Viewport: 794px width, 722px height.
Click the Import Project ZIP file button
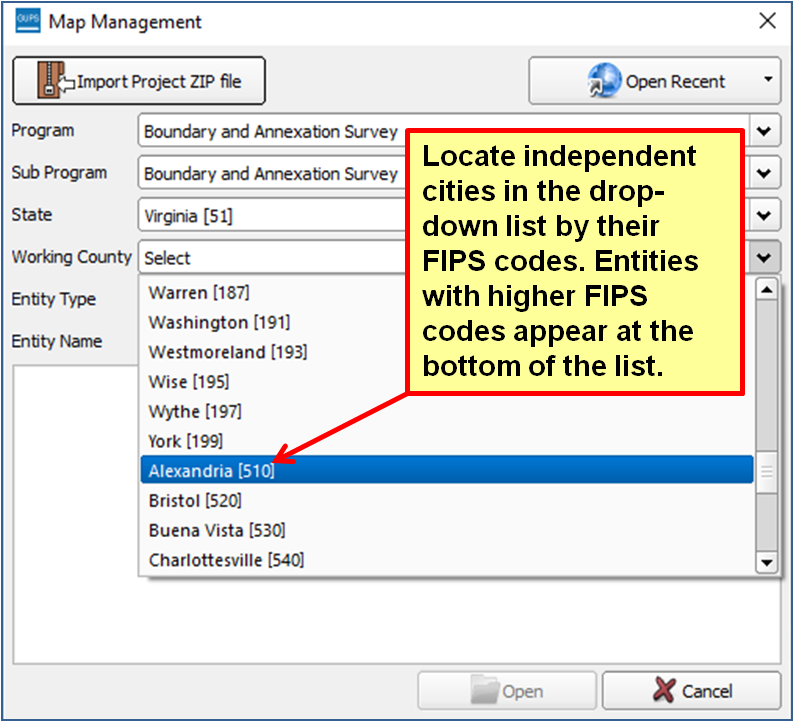139,81
